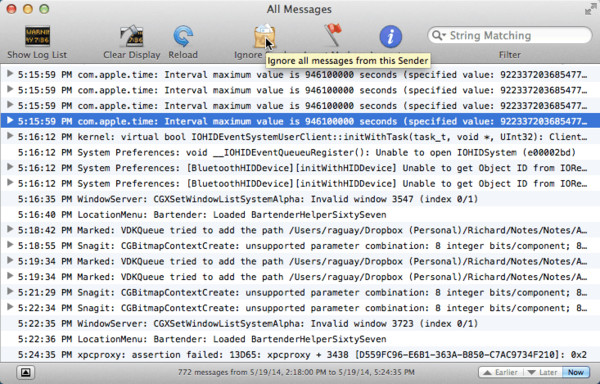Go to Now in the log

pyautogui.click(x=576, y=372)
